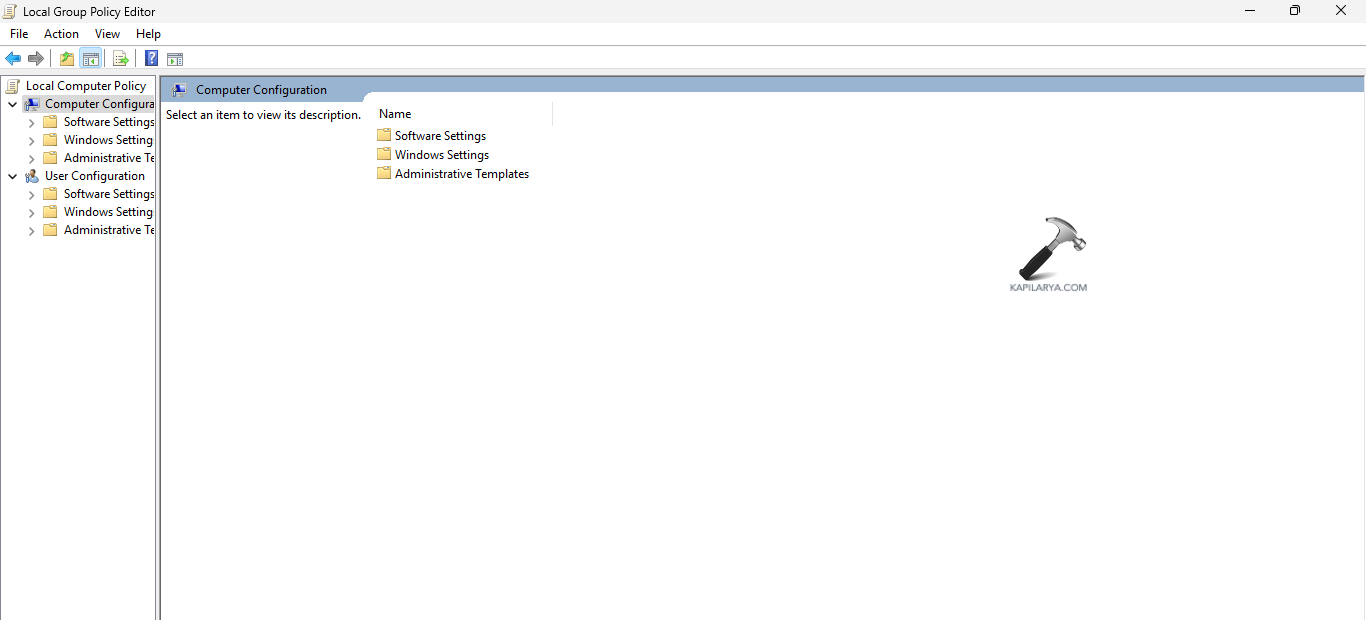The height and width of the screenshot is (620, 1366).
Task: Click the folder icon of Windows Settings under User Configuration
Action: point(50,212)
